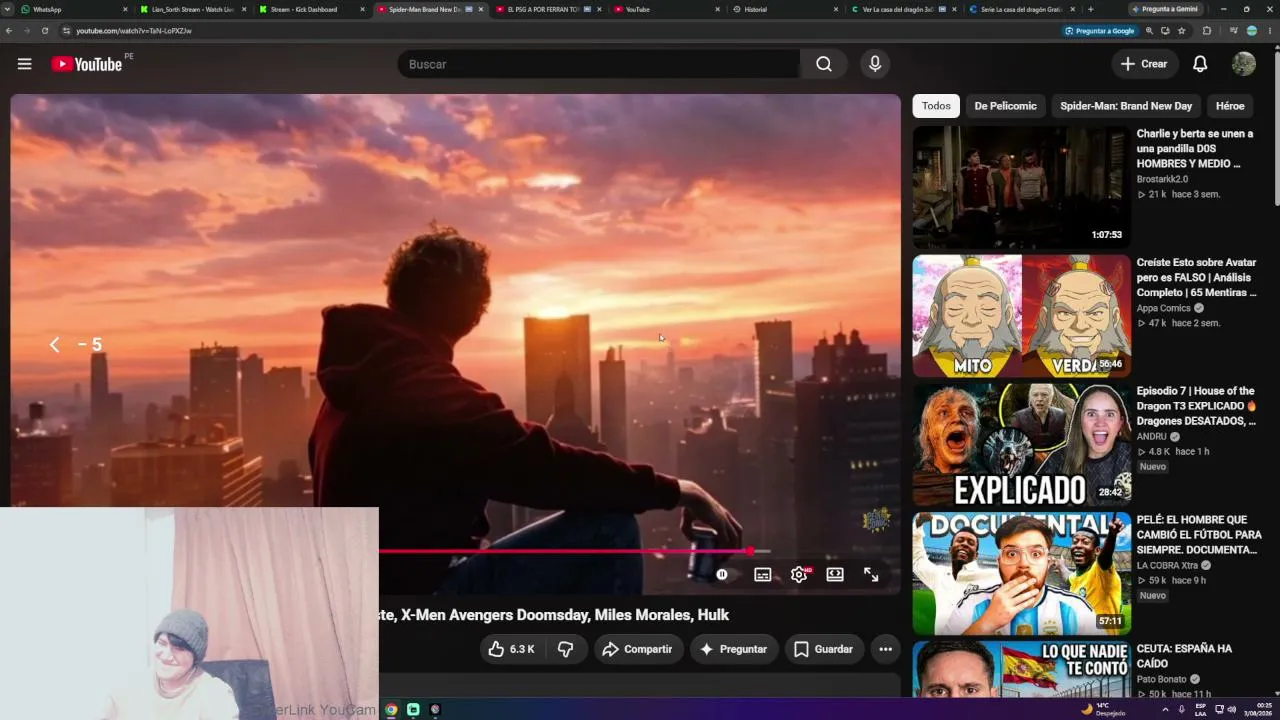
Task: Visit the Appa Comics channel
Action: pyautogui.click(x=1164, y=308)
